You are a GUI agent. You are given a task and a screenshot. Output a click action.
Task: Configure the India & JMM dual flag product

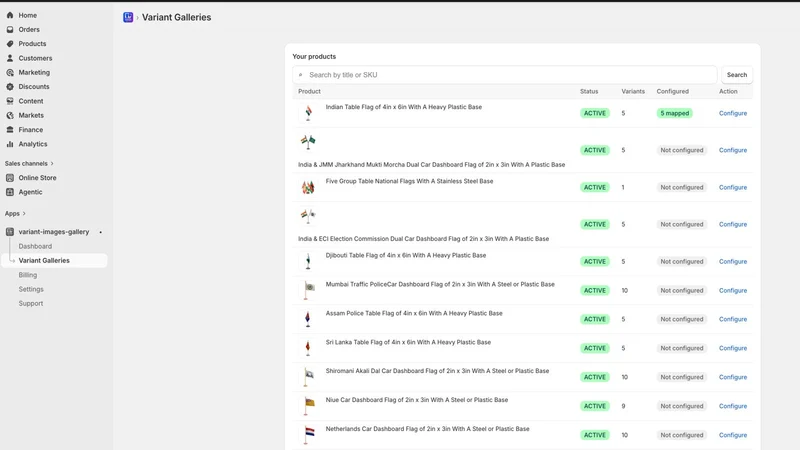click(733, 150)
